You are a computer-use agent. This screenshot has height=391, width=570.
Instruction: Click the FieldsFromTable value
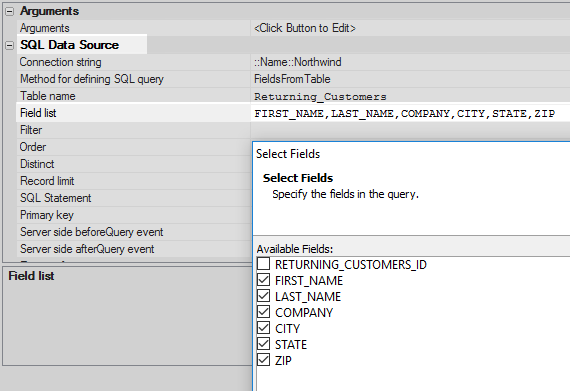point(292,79)
